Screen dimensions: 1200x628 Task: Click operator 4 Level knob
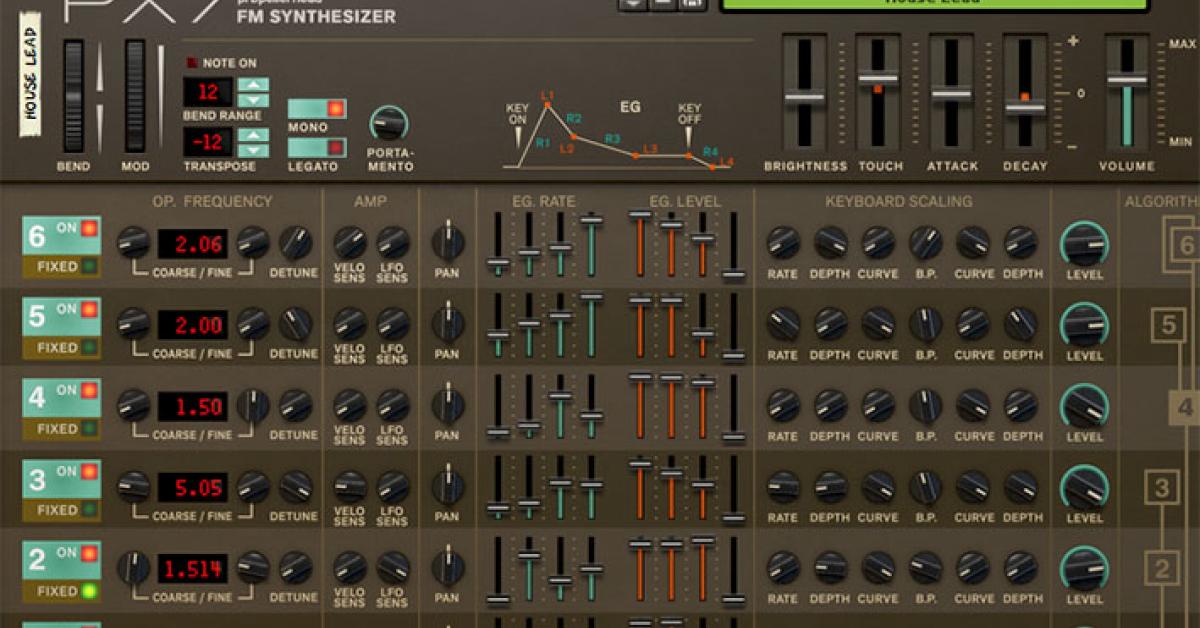point(1084,406)
